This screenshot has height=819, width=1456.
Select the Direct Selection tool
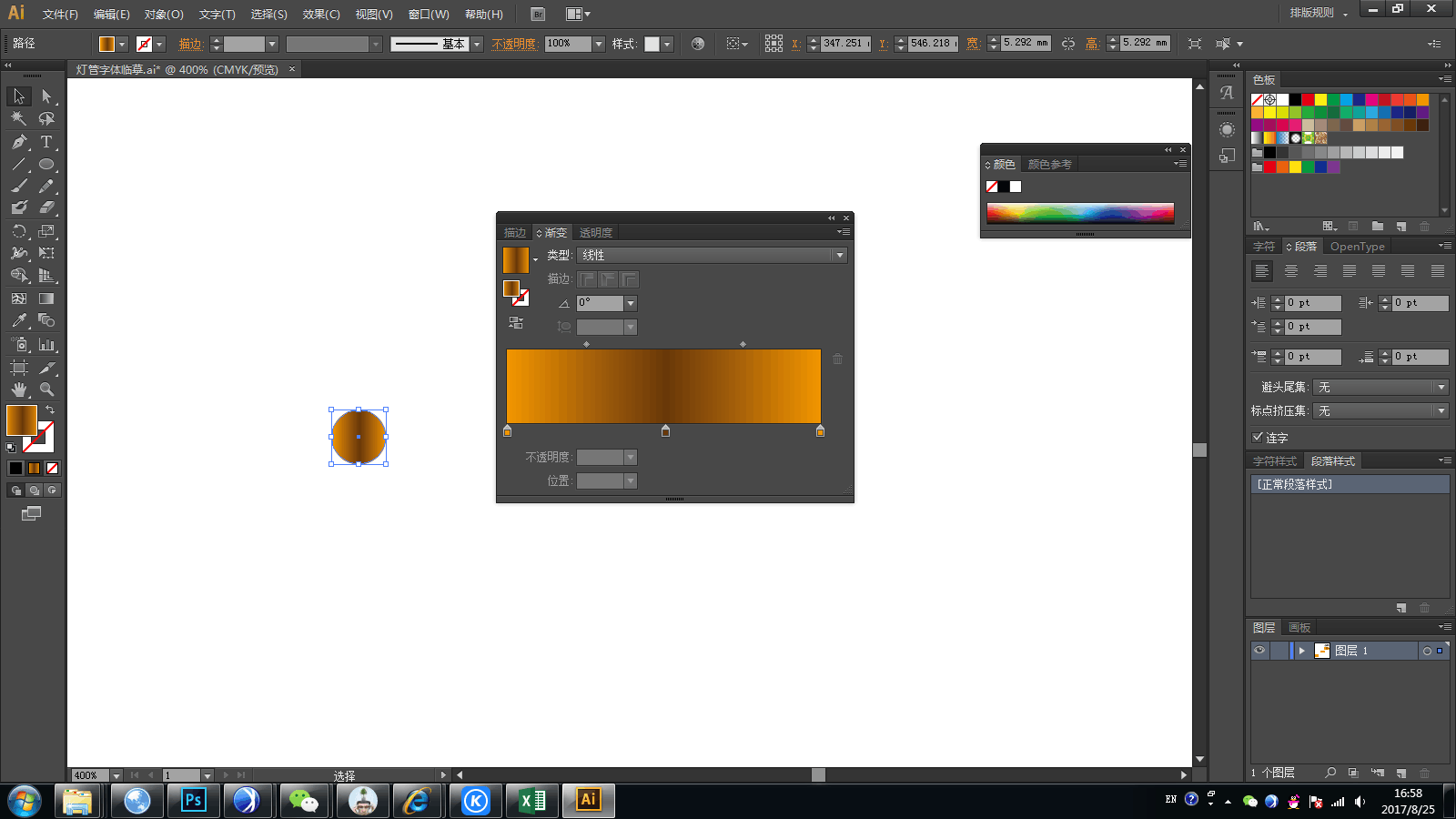(46, 96)
